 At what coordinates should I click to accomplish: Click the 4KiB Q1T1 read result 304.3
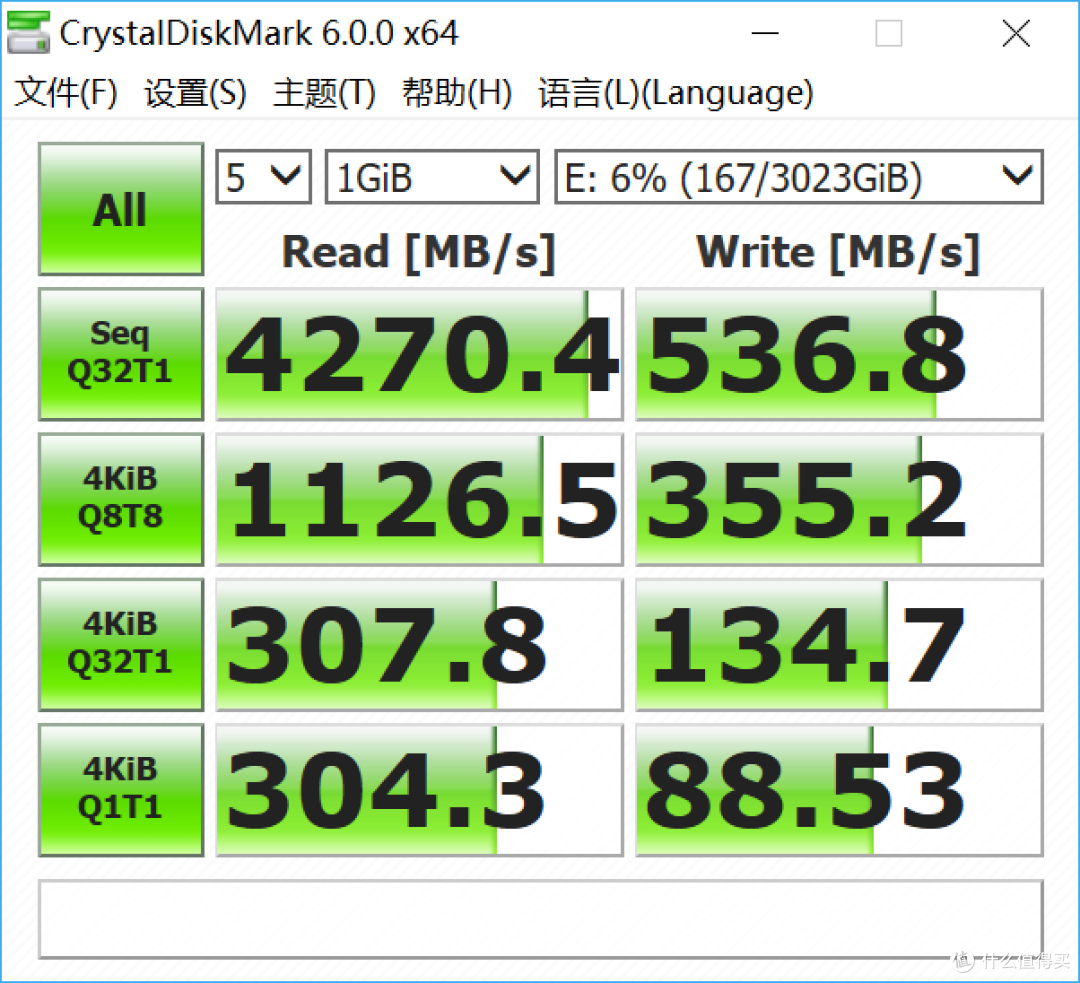(x=419, y=790)
